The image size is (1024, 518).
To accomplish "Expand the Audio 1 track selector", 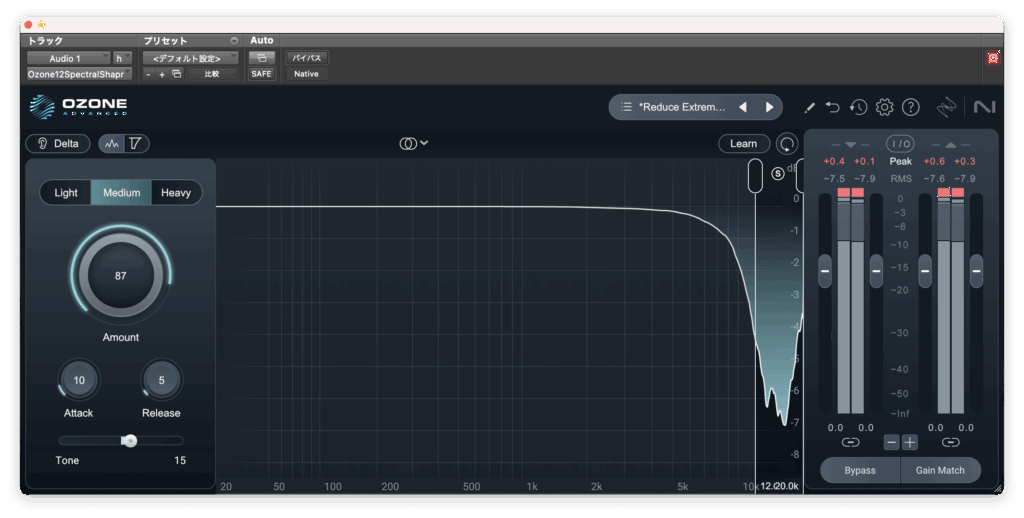I will pyautogui.click(x=68, y=59).
